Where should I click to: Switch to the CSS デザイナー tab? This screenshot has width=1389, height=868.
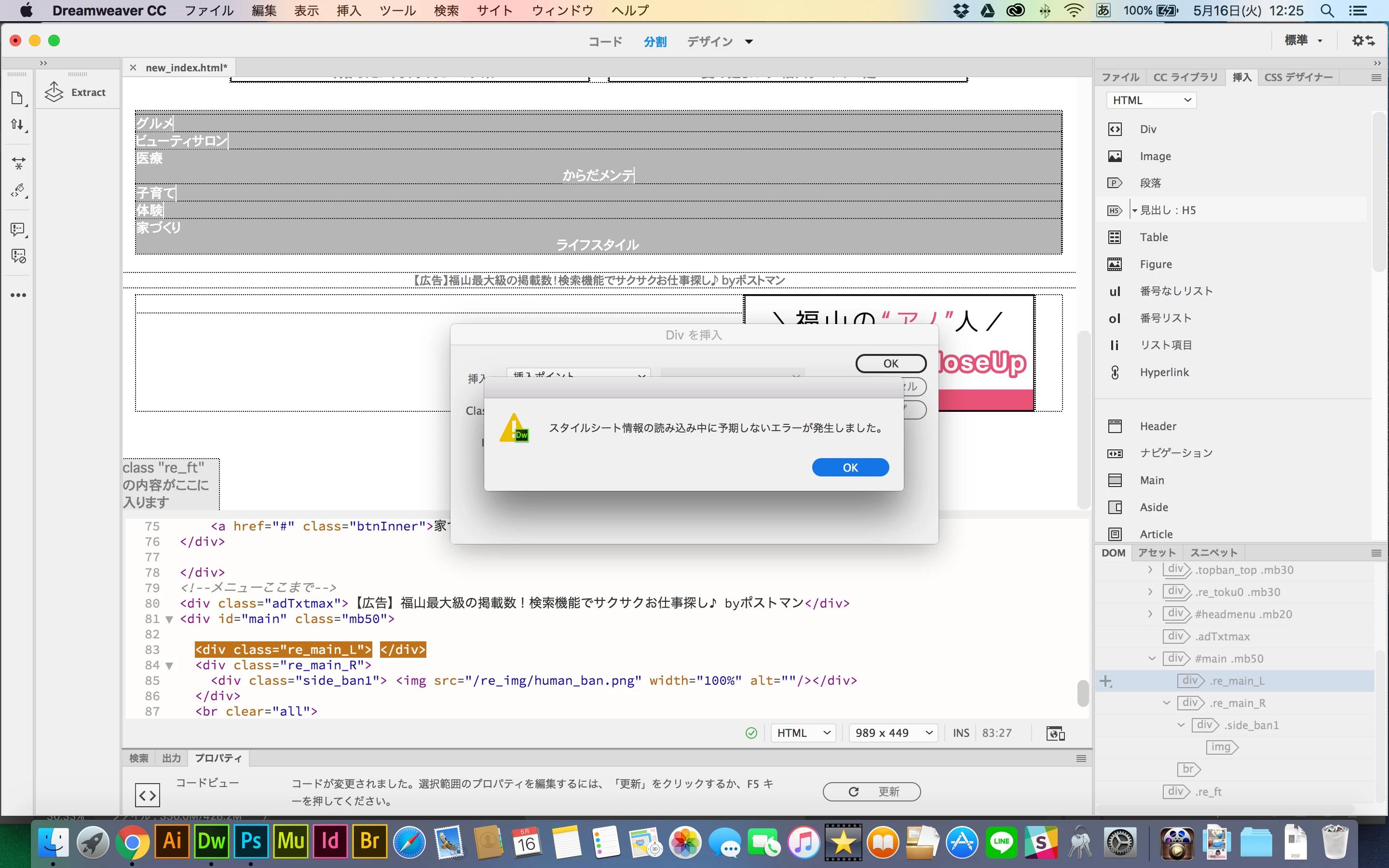coord(1298,77)
